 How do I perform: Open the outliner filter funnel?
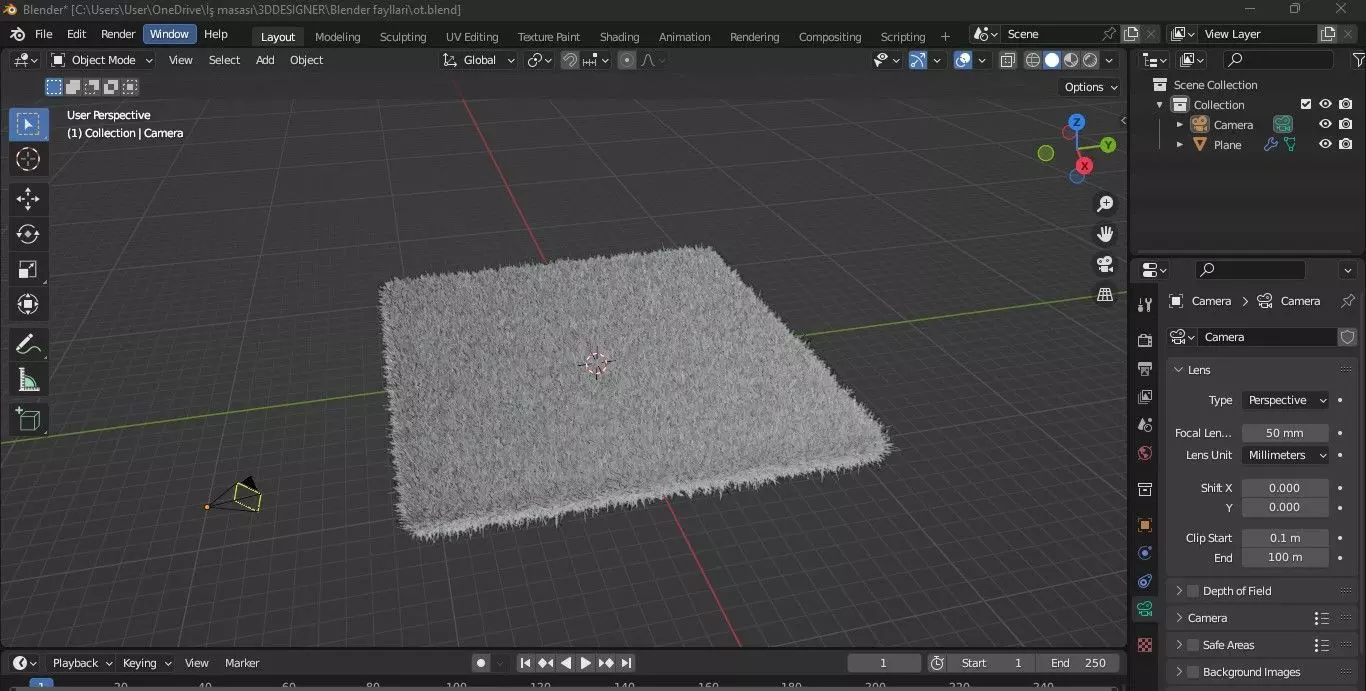click(x=1357, y=61)
